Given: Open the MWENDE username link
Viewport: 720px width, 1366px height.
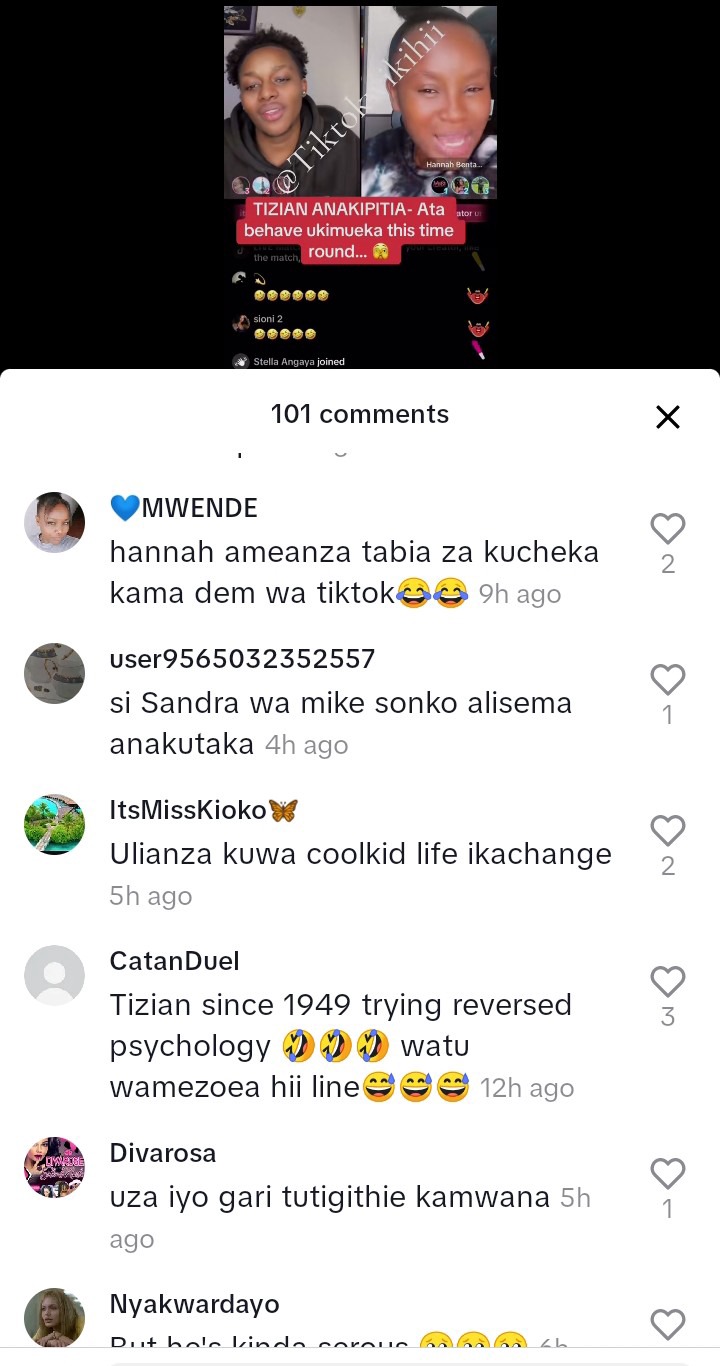Looking at the screenshot, I should (x=184, y=508).
